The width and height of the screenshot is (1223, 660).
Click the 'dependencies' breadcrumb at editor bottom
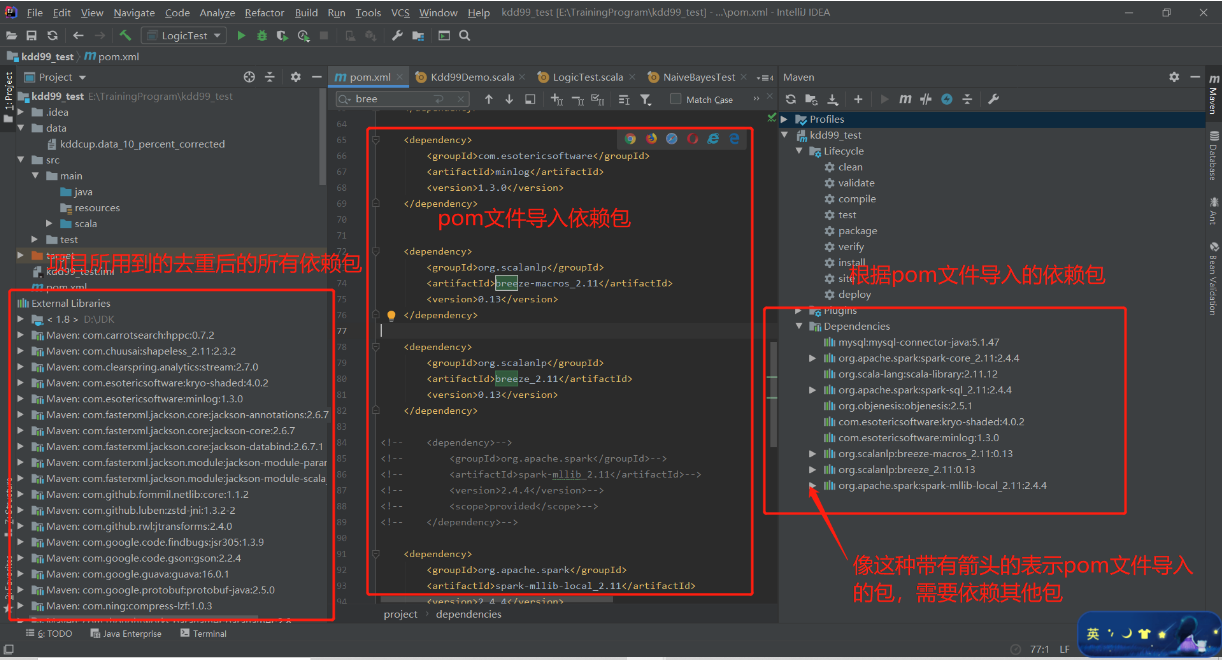(469, 614)
